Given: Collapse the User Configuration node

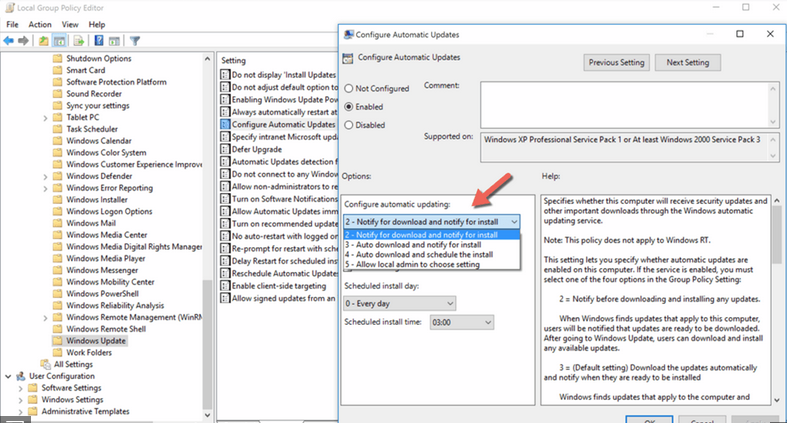Looking at the screenshot, I should point(8,376).
